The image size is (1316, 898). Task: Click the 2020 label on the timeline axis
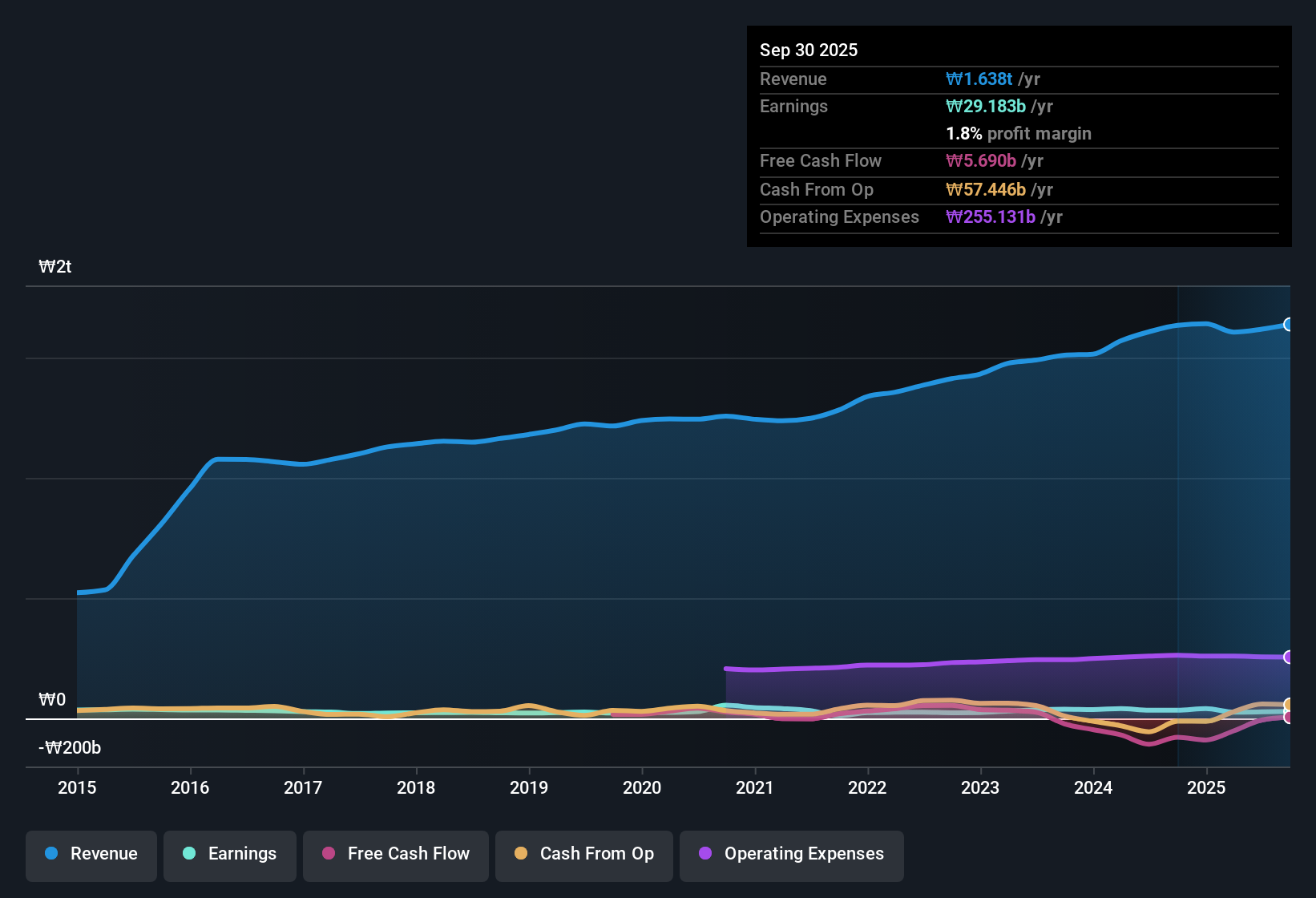[x=642, y=788]
